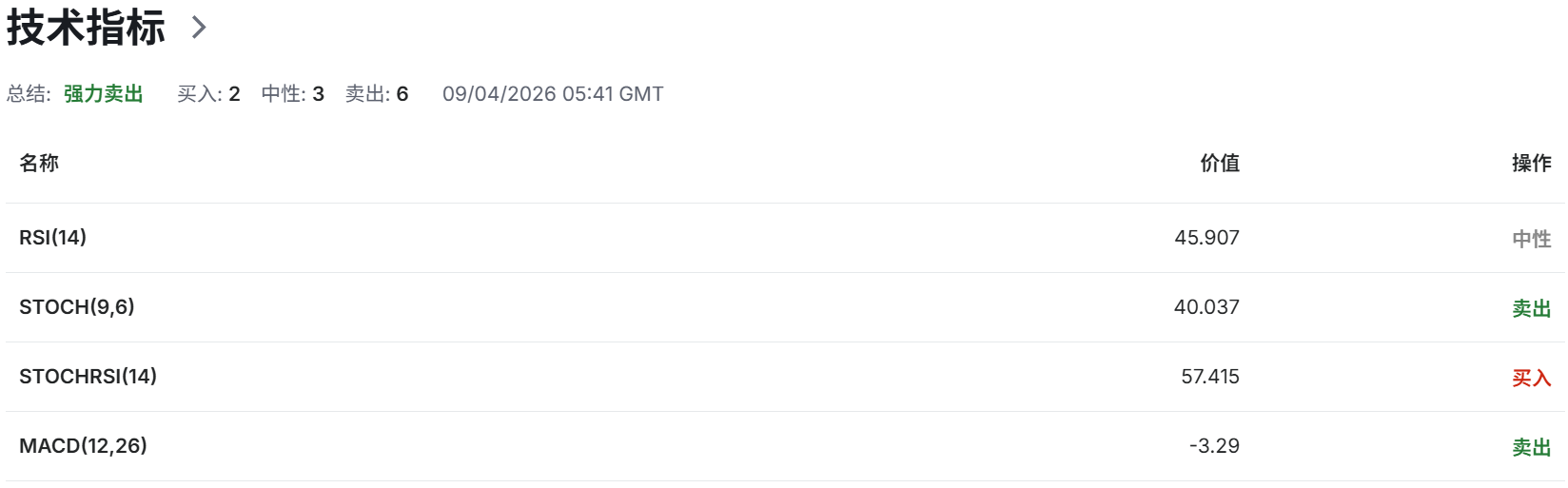Click the 操作 column header
This screenshot has width=1568, height=488.
pyautogui.click(x=1532, y=164)
